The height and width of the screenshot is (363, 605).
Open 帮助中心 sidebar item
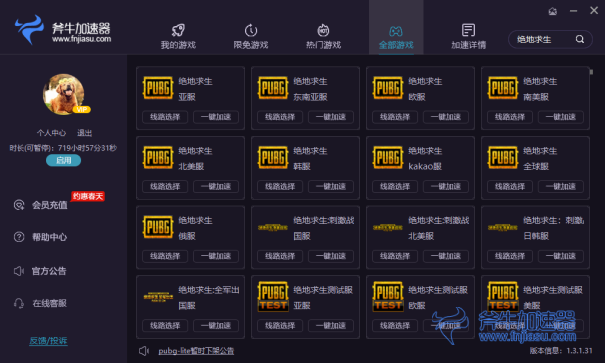click(x=49, y=237)
